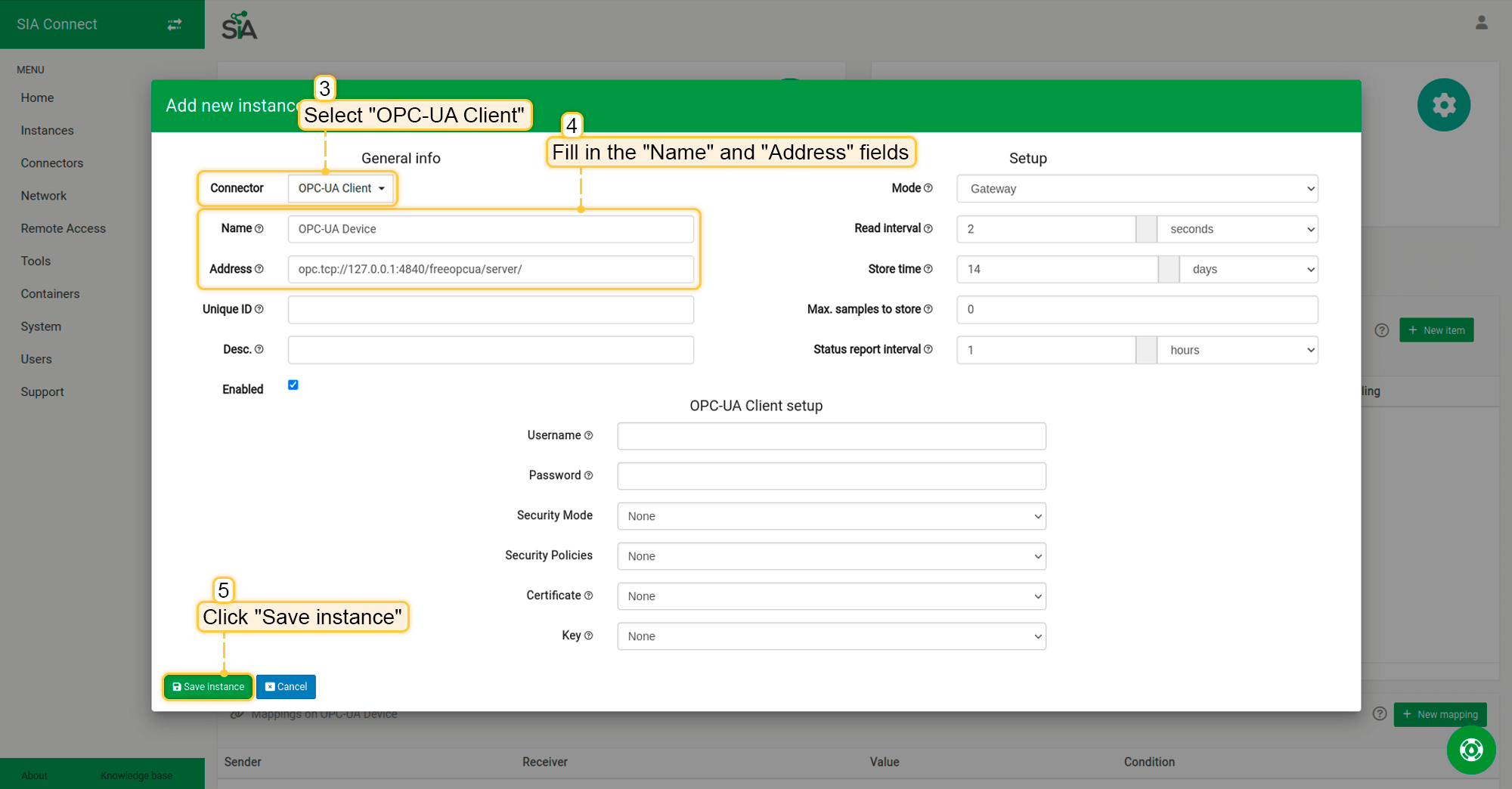Change Read interval units from seconds
1512x789 pixels.
(1238, 229)
